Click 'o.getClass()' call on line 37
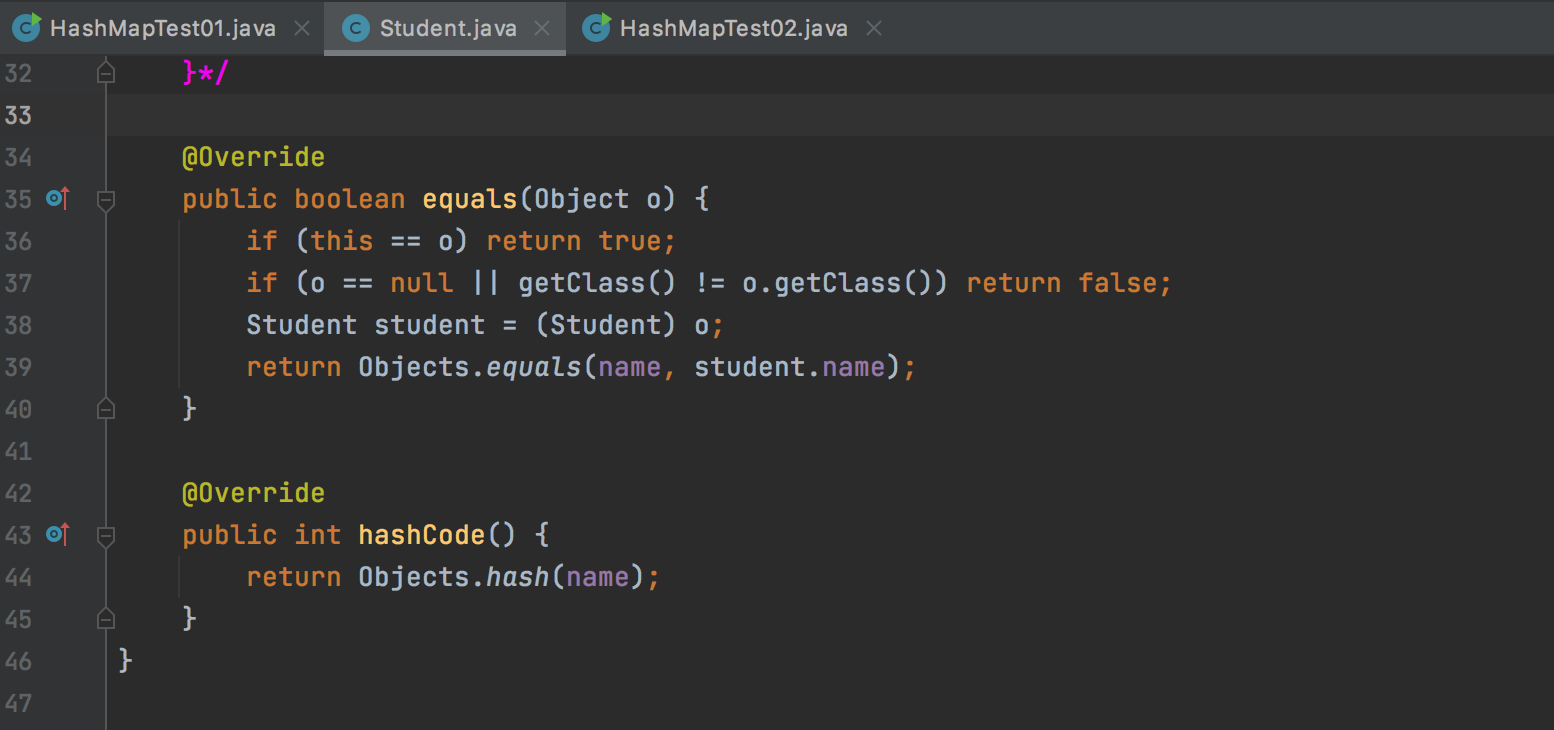The image size is (1554, 730). 838,283
